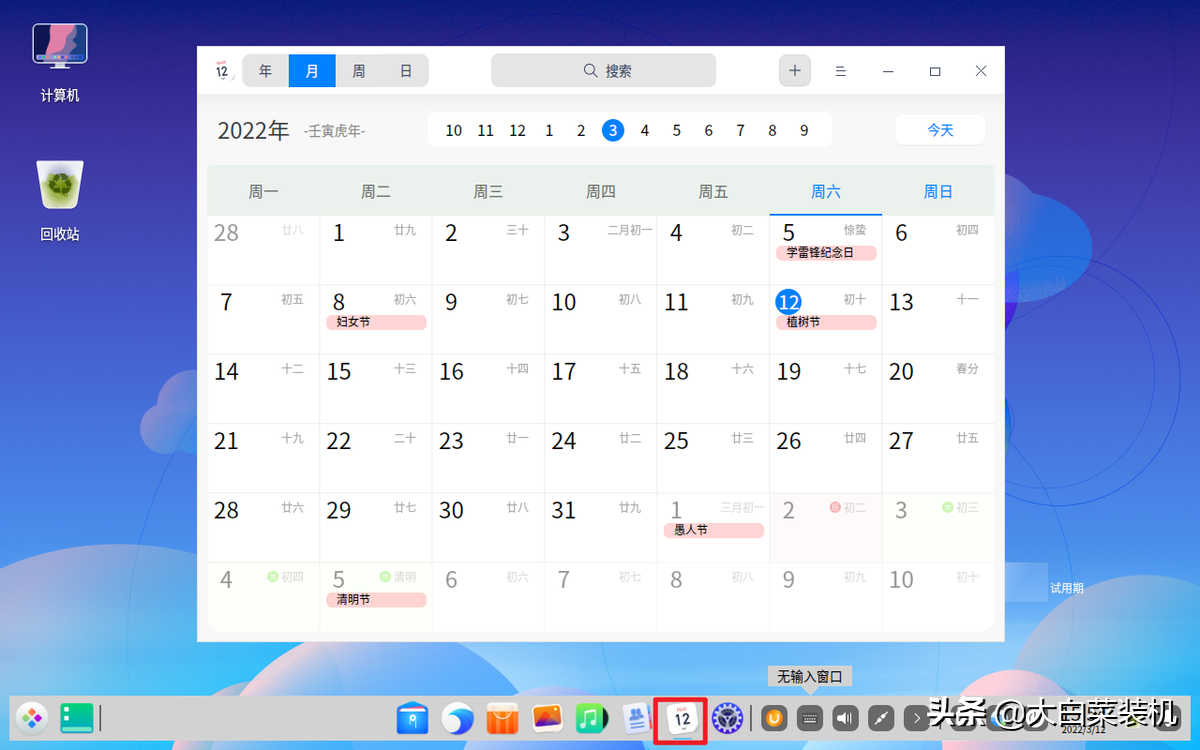Screen dimensions: 1200x750
Task: Select month 11 in month strip
Action: [486, 130]
